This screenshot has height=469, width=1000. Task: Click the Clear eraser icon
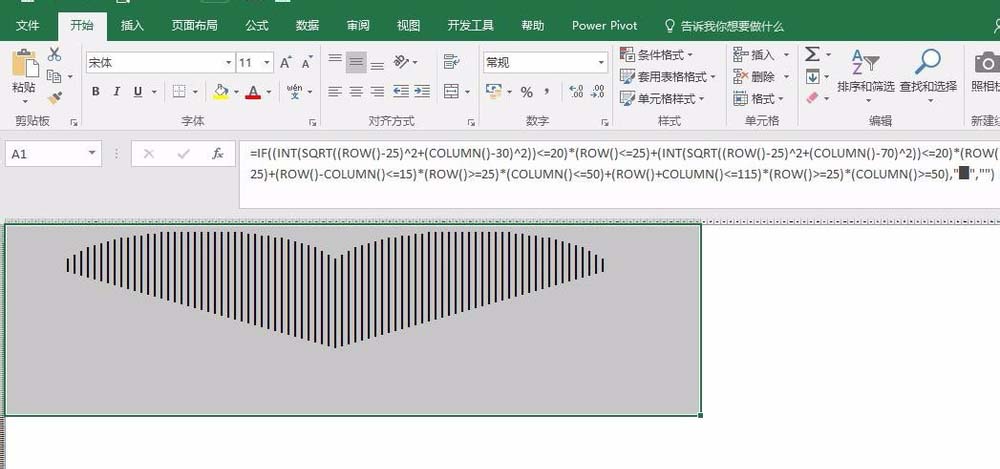tap(812, 98)
